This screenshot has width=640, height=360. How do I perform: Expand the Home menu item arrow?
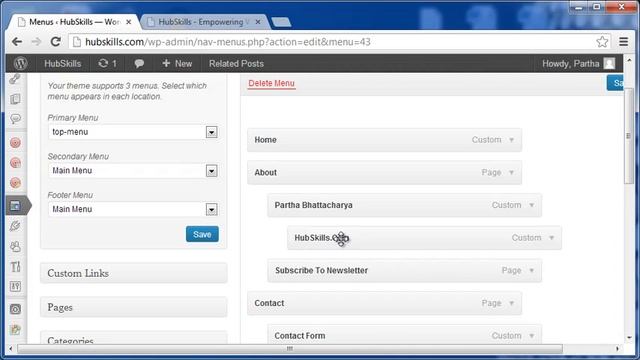tap(511, 140)
